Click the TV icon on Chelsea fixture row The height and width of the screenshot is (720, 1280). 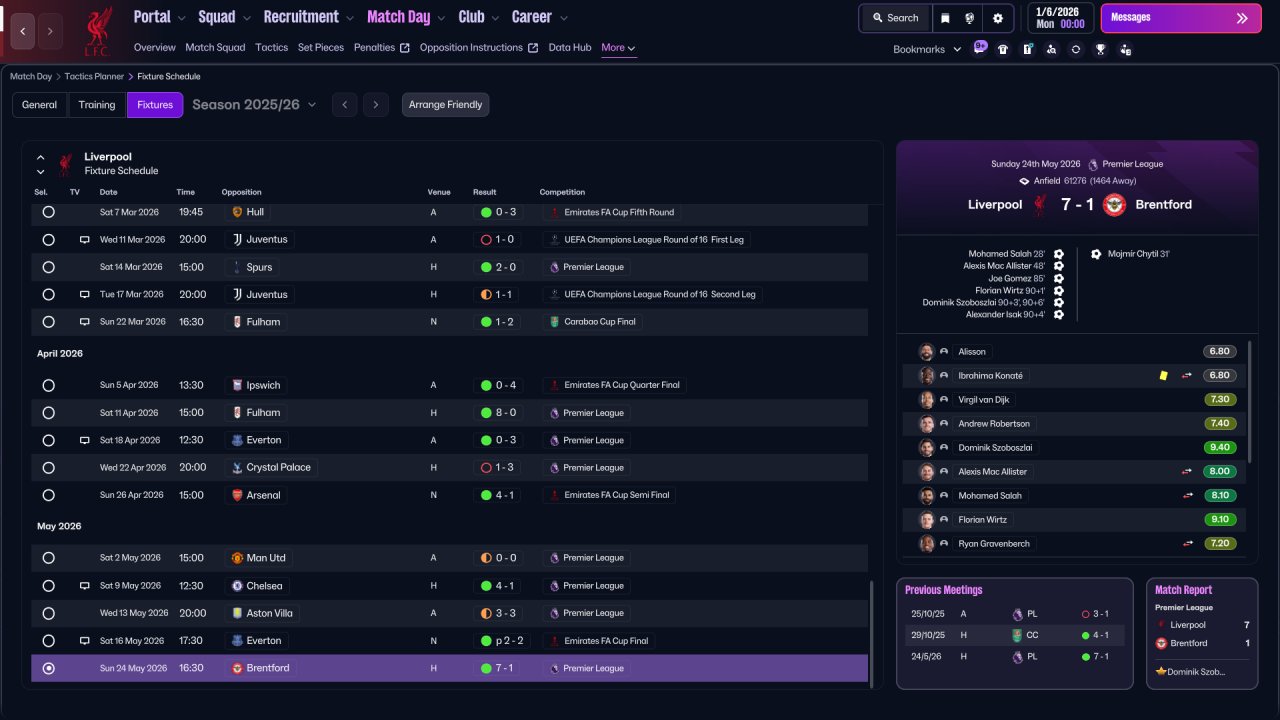click(85, 586)
